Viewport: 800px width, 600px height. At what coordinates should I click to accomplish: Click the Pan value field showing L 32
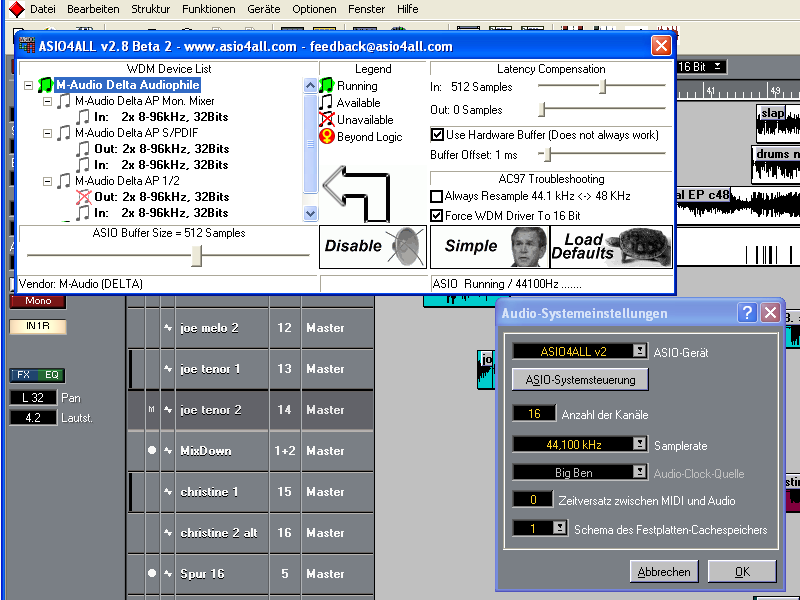(x=33, y=397)
